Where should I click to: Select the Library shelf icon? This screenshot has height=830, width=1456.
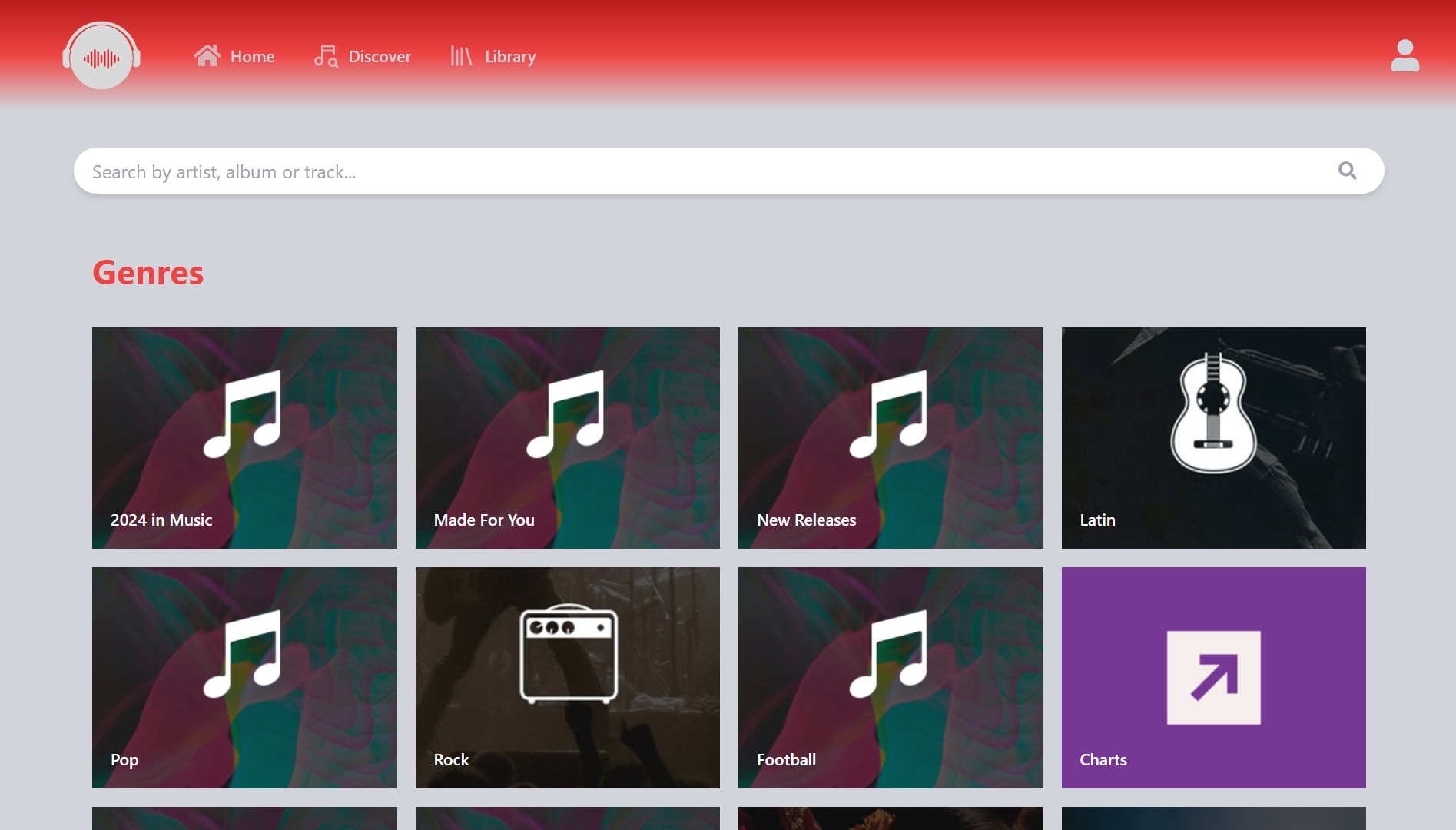(x=460, y=55)
